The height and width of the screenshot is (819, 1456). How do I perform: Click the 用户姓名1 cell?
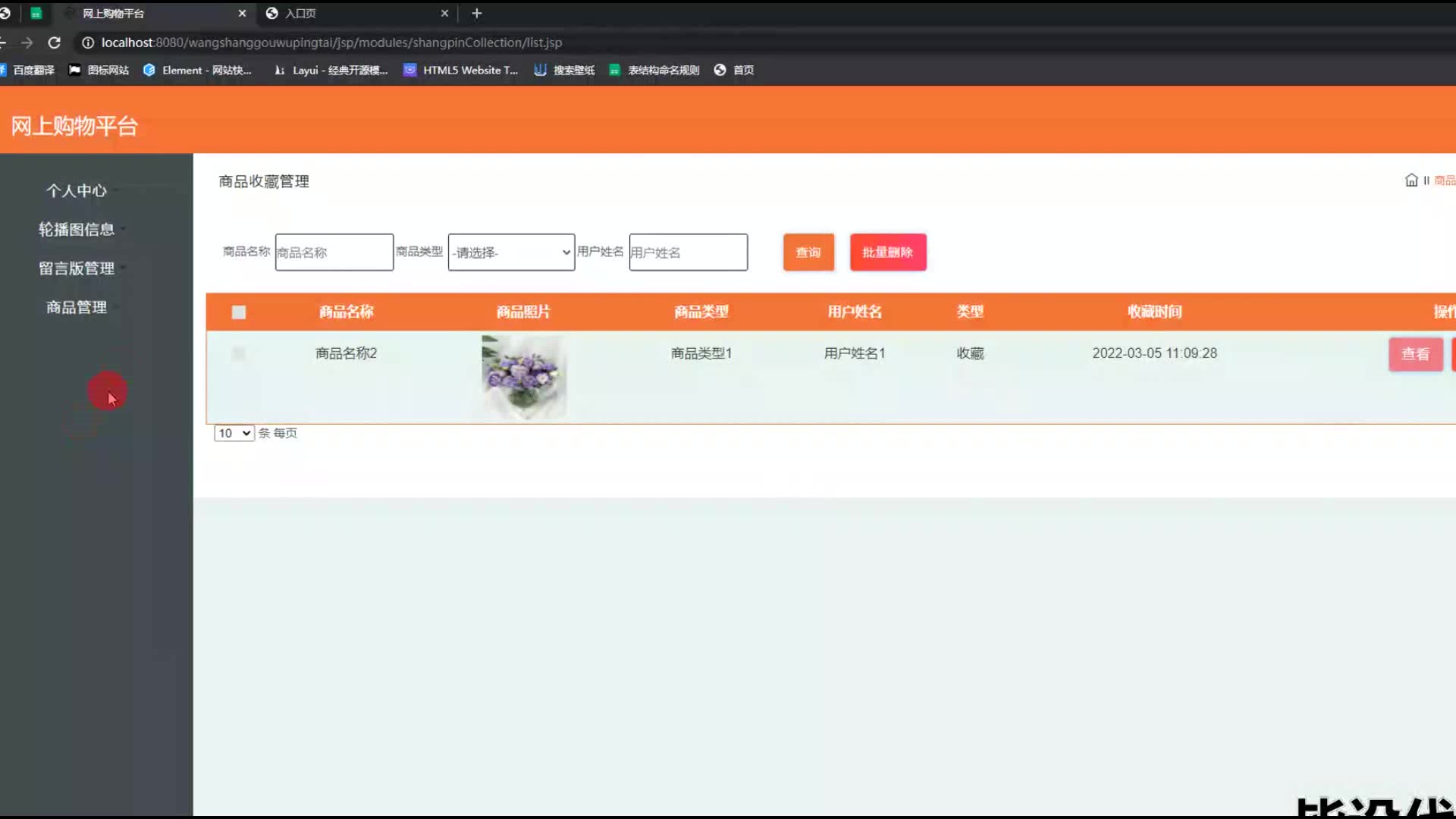click(855, 353)
